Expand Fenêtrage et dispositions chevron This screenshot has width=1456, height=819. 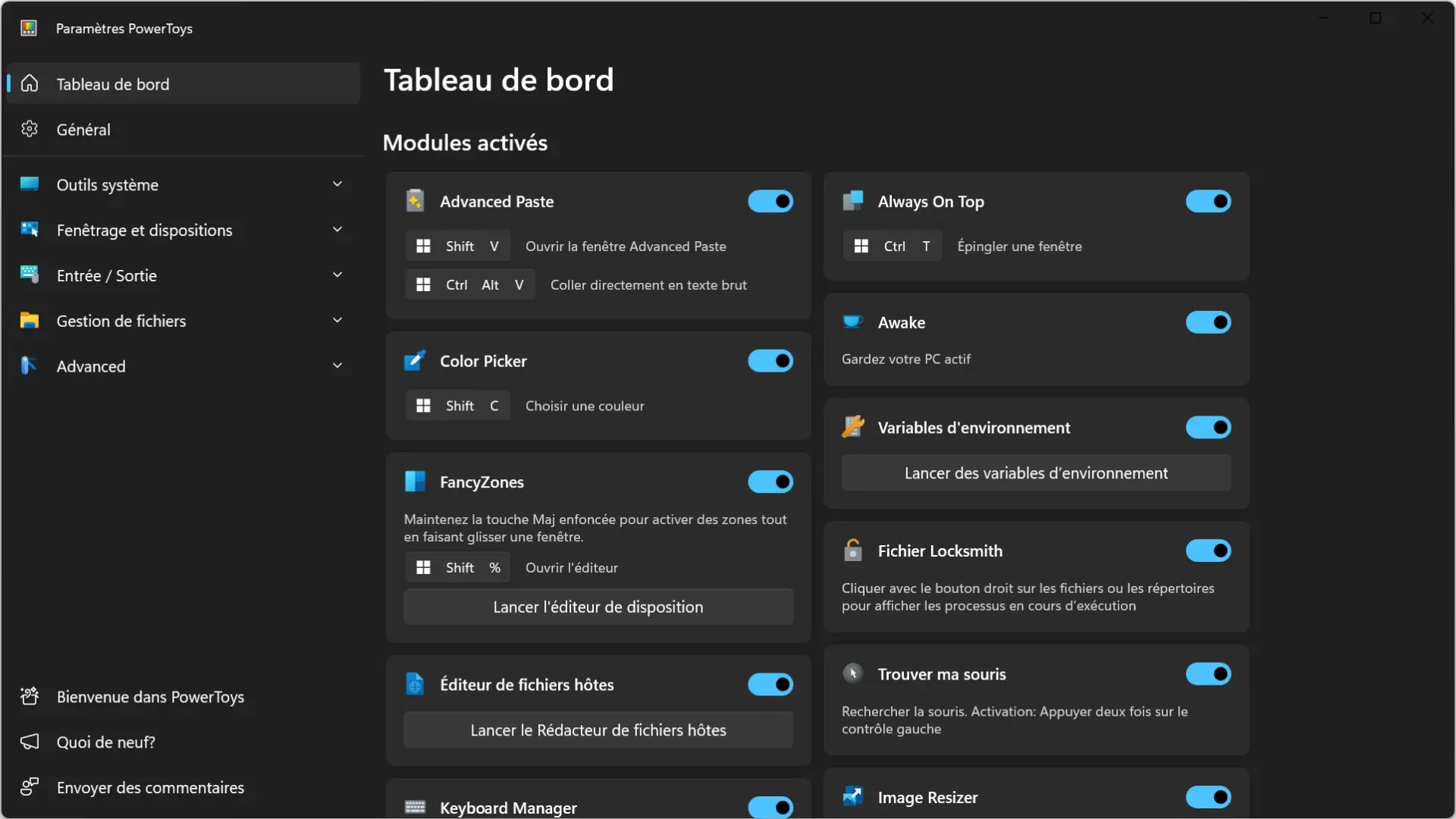[x=337, y=229]
